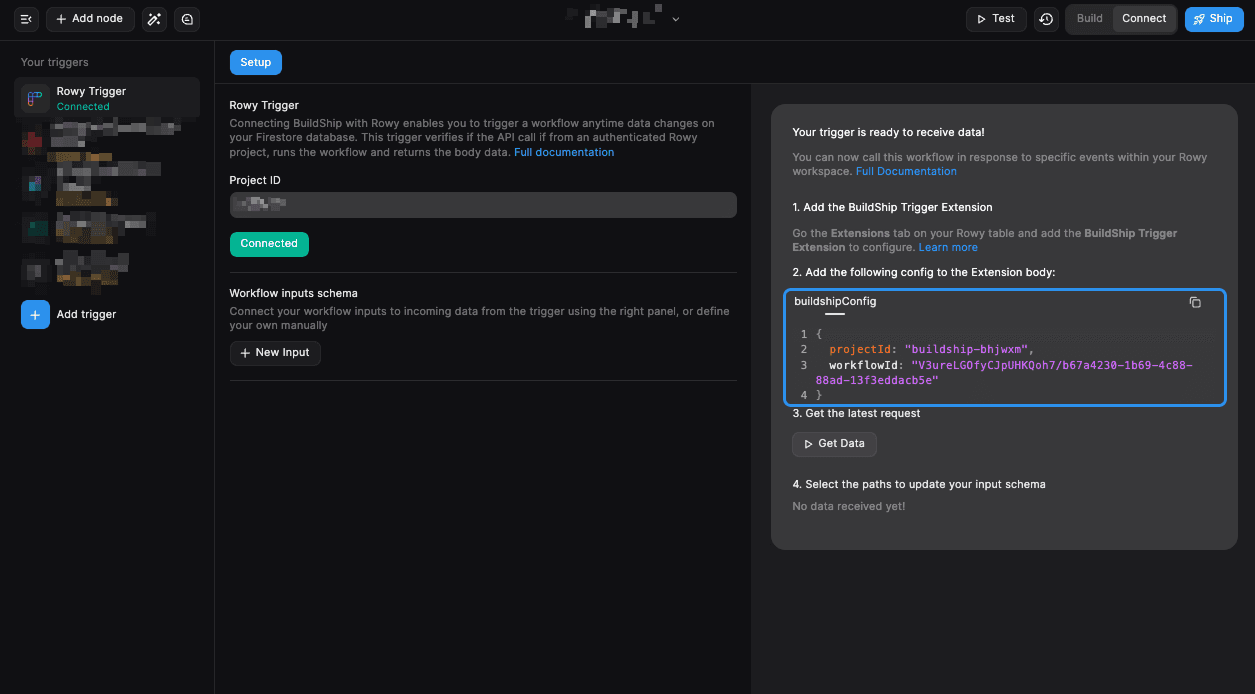Open the chat bubble icon in toolbar
The width and height of the screenshot is (1255, 694).
click(187, 19)
